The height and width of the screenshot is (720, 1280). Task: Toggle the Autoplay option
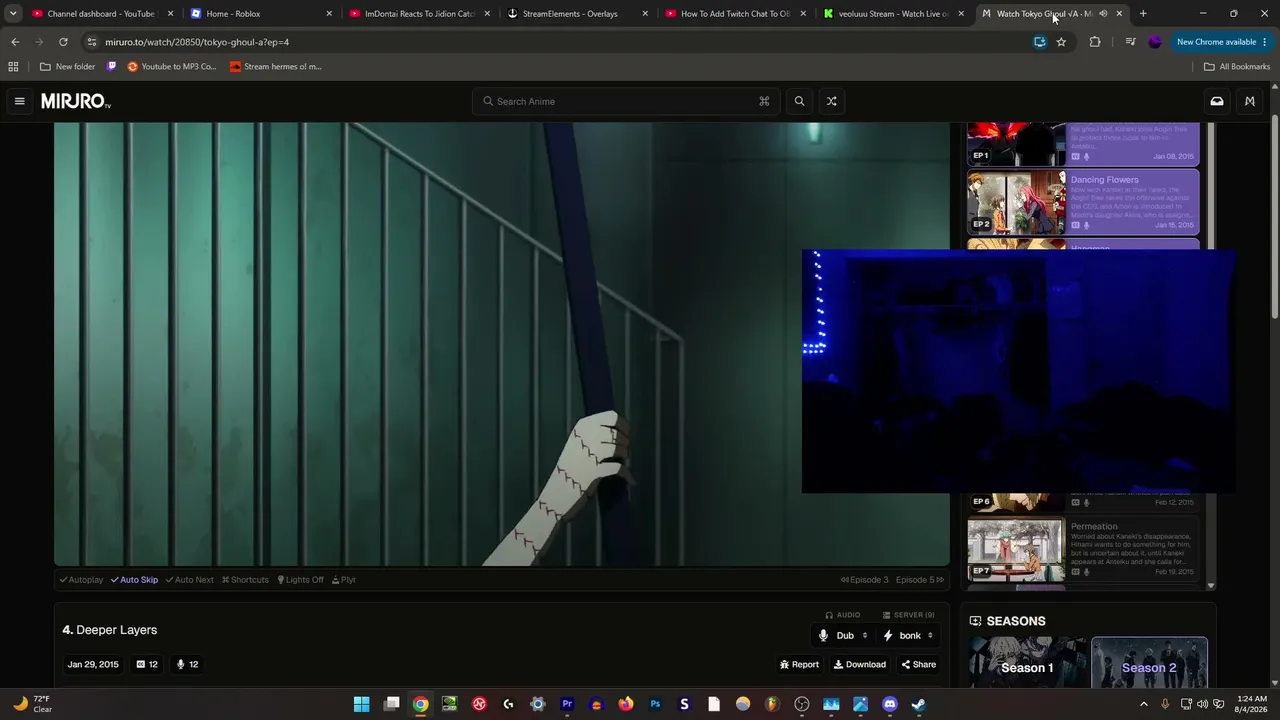coord(81,580)
